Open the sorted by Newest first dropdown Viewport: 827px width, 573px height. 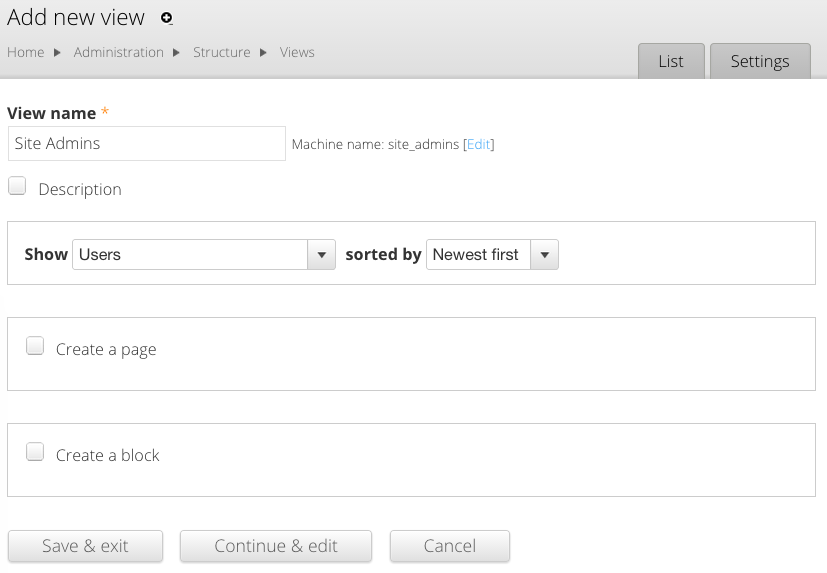pos(492,254)
